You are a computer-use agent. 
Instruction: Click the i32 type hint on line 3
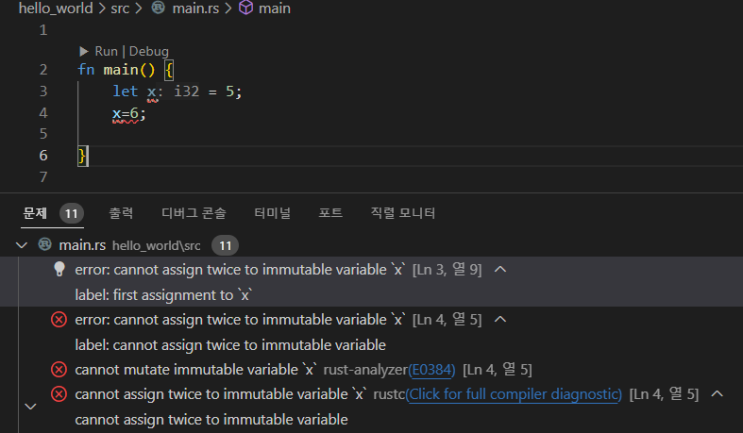coord(186,91)
